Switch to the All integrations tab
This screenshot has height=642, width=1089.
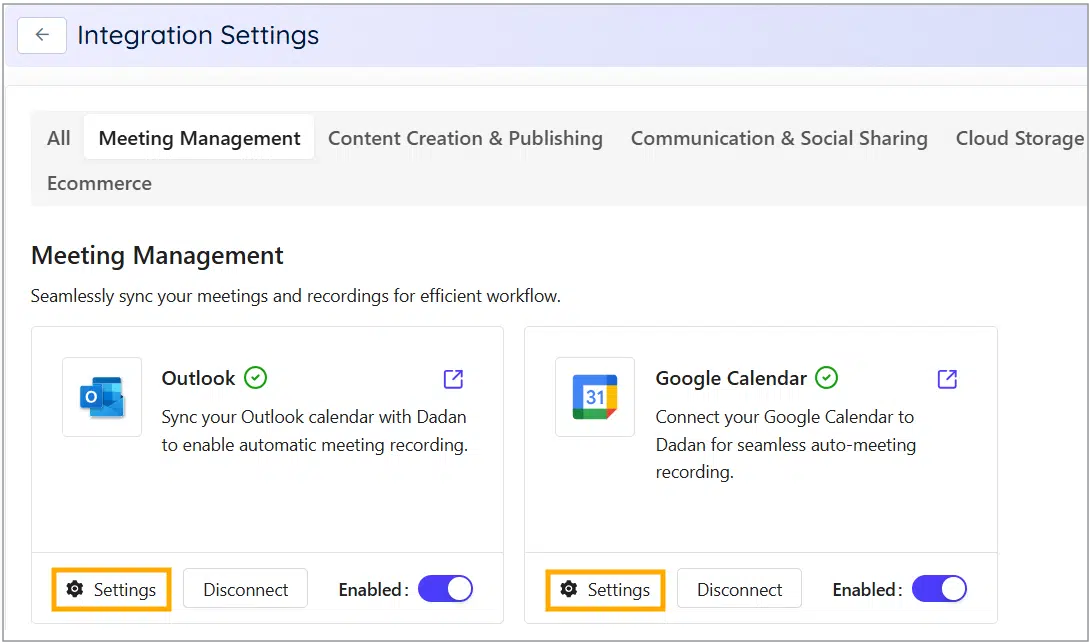click(x=58, y=138)
